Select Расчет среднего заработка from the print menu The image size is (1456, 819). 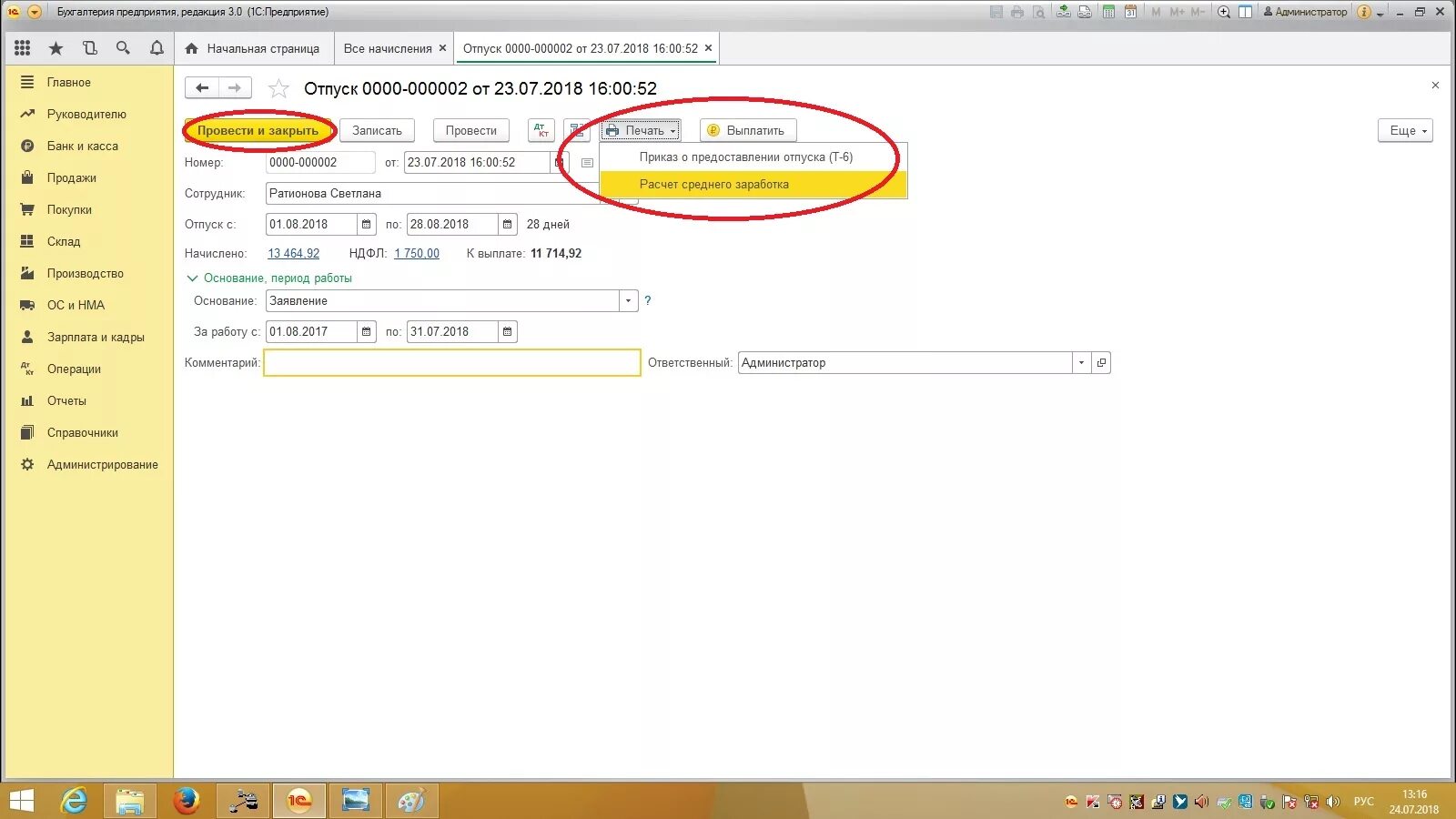pyautogui.click(x=753, y=184)
